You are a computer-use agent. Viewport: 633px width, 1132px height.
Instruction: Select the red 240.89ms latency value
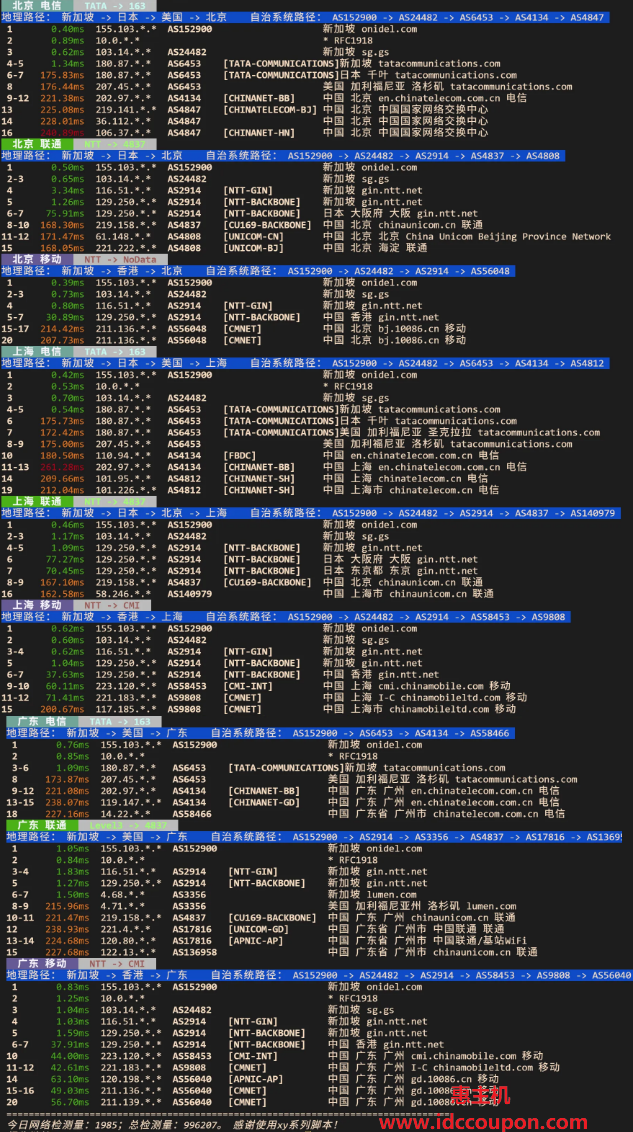pos(62,133)
